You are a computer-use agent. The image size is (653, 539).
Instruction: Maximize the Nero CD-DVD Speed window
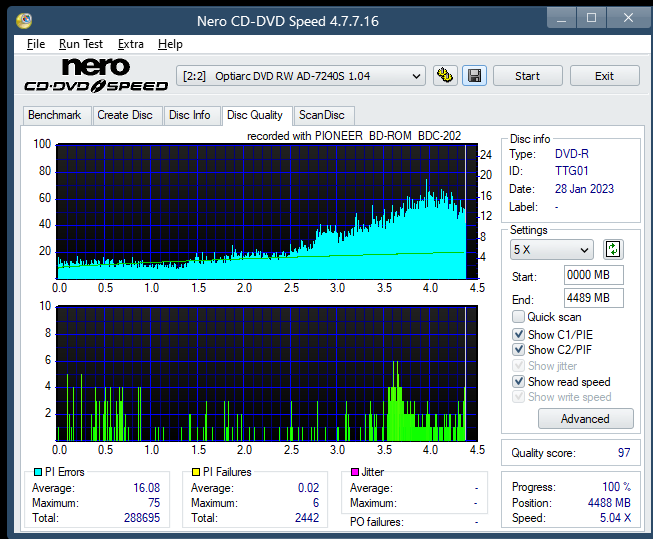tap(591, 18)
